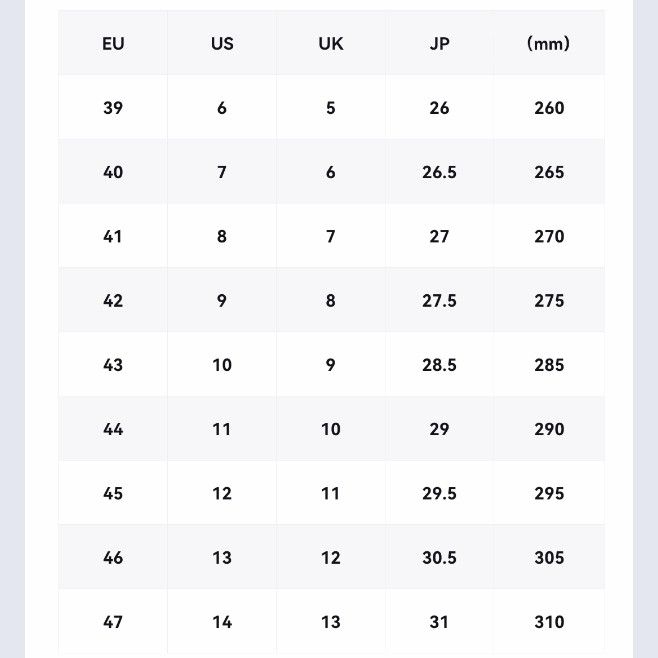Click EU size 43 cell
Viewport: 658px width, 658px height.
point(113,365)
